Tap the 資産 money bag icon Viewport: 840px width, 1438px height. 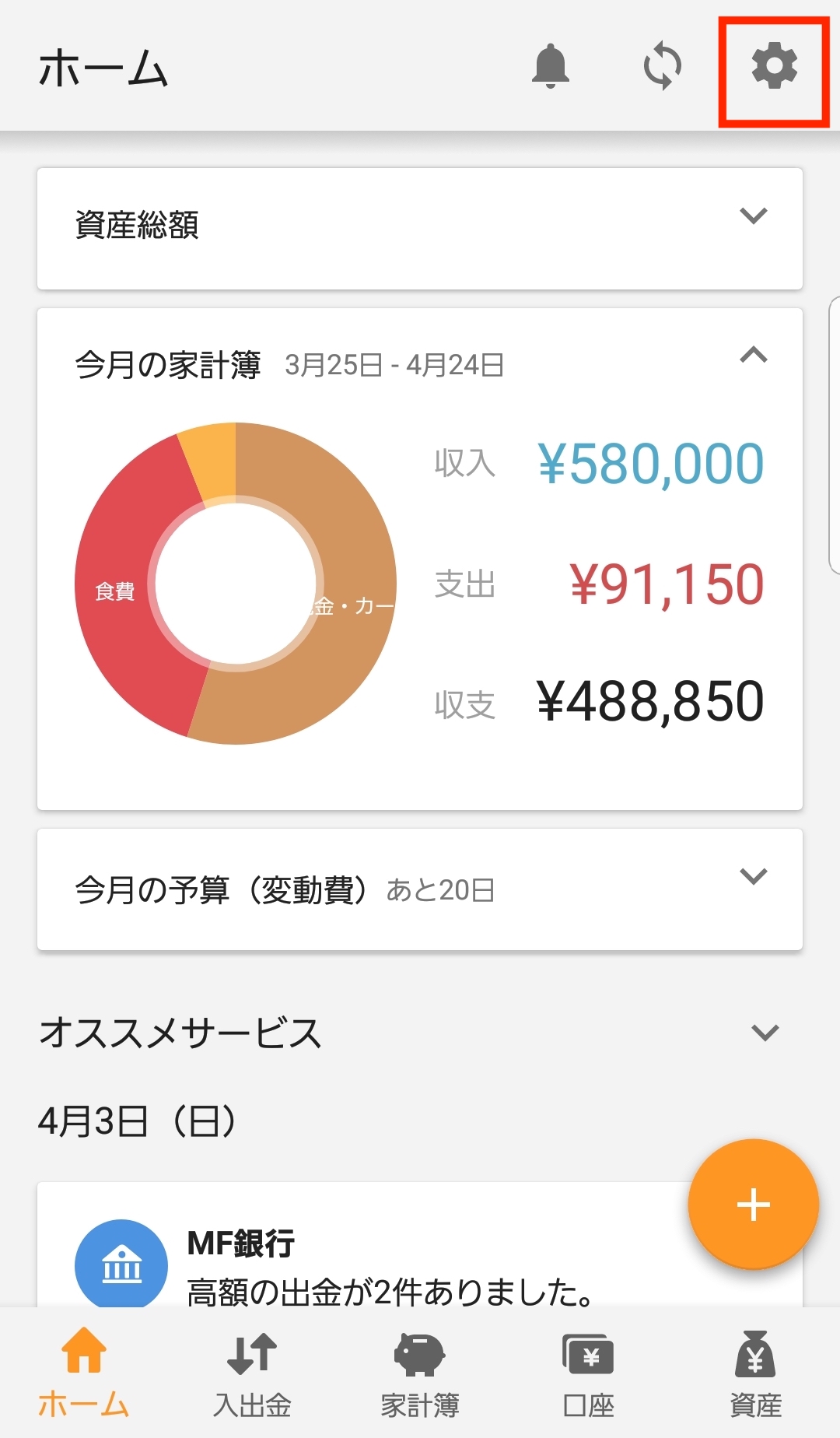[x=756, y=1353]
